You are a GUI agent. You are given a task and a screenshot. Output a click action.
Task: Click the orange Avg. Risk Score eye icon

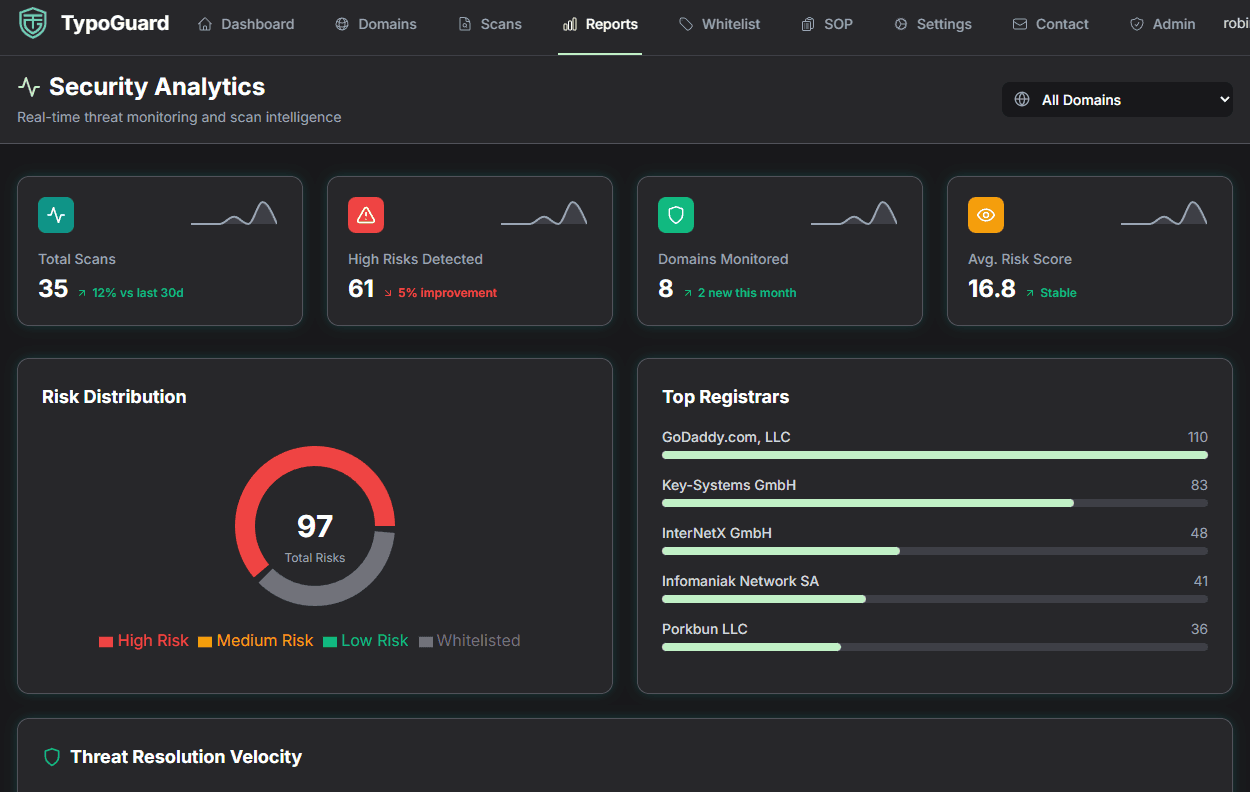tap(986, 215)
